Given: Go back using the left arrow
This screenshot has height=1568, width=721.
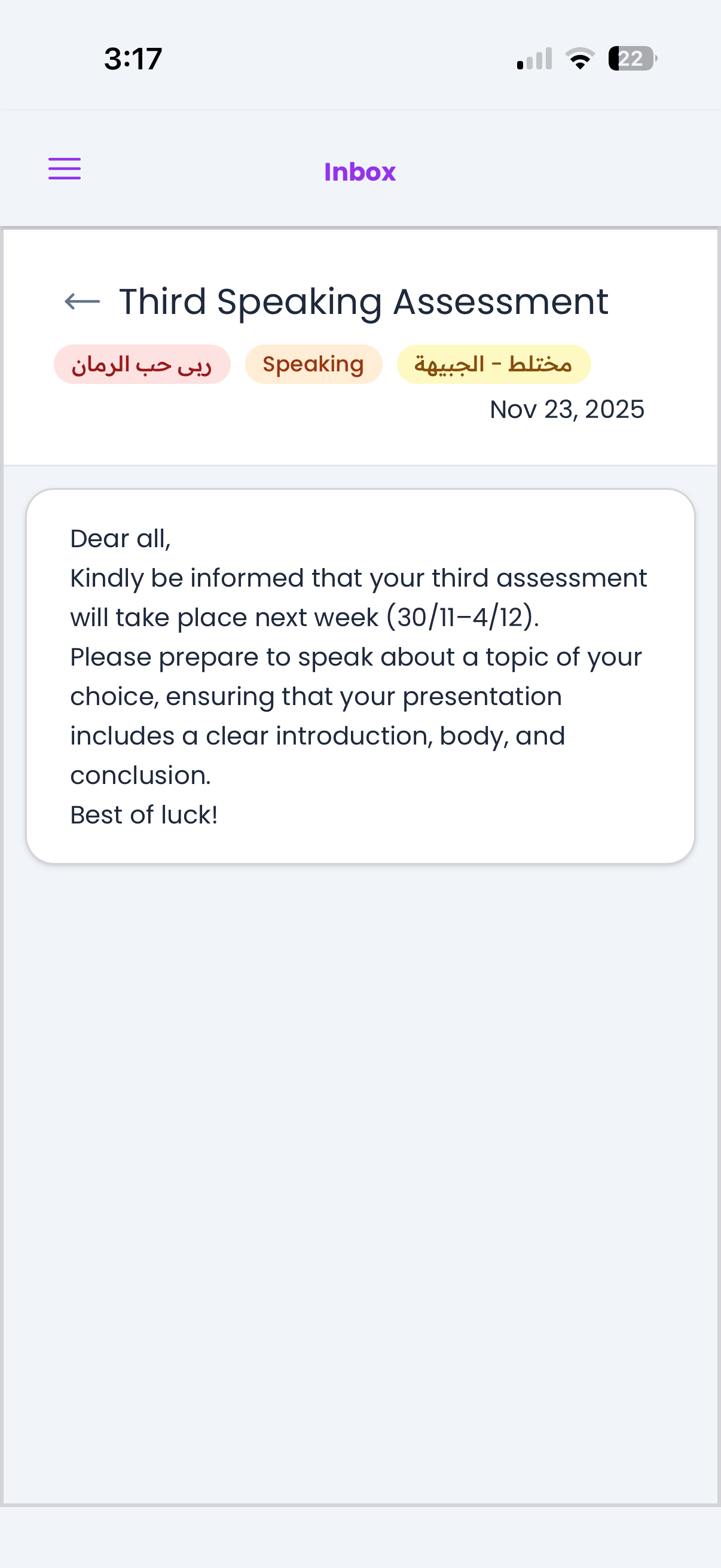Looking at the screenshot, I should (x=82, y=301).
